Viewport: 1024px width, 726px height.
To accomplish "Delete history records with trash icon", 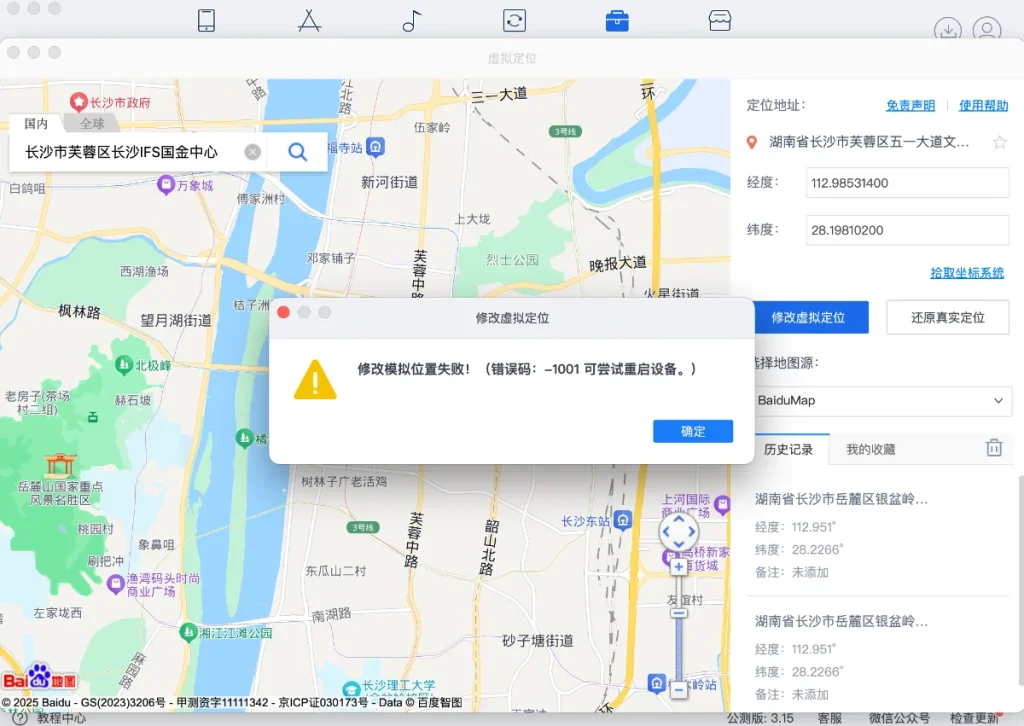I will [994, 448].
